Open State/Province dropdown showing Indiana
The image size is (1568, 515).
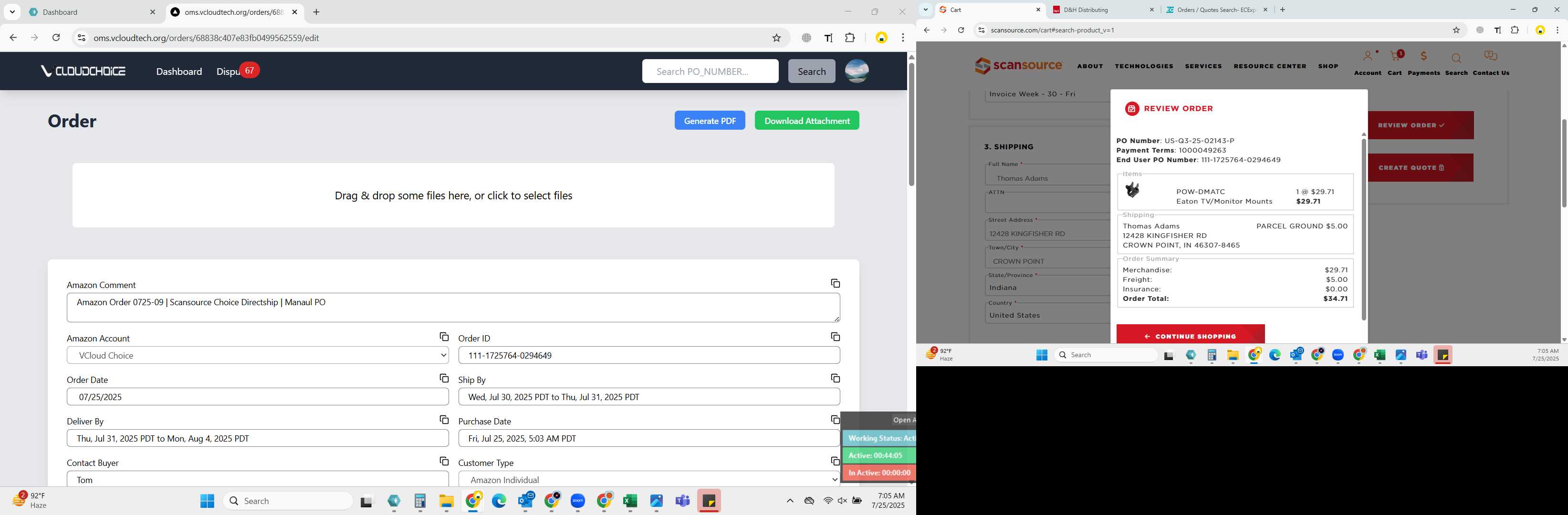coord(1047,288)
